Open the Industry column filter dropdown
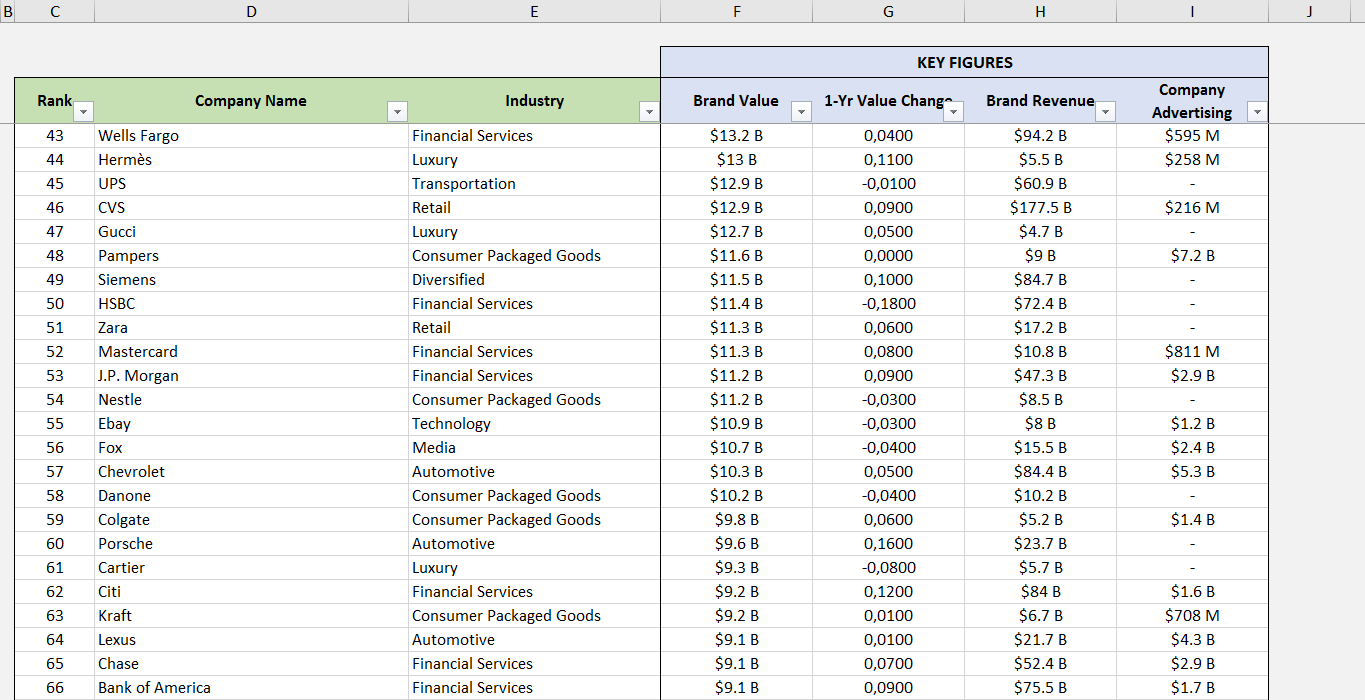The width and height of the screenshot is (1365, 700). tap(650, 112)
